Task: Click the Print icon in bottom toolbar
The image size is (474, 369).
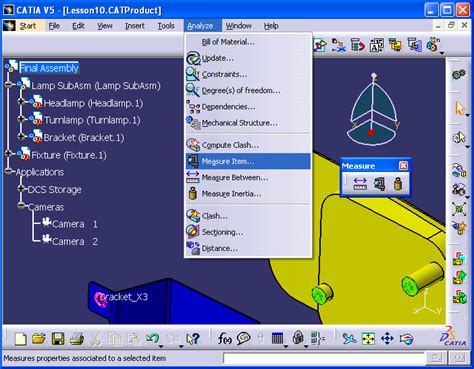Action: [x=77, y=339]
